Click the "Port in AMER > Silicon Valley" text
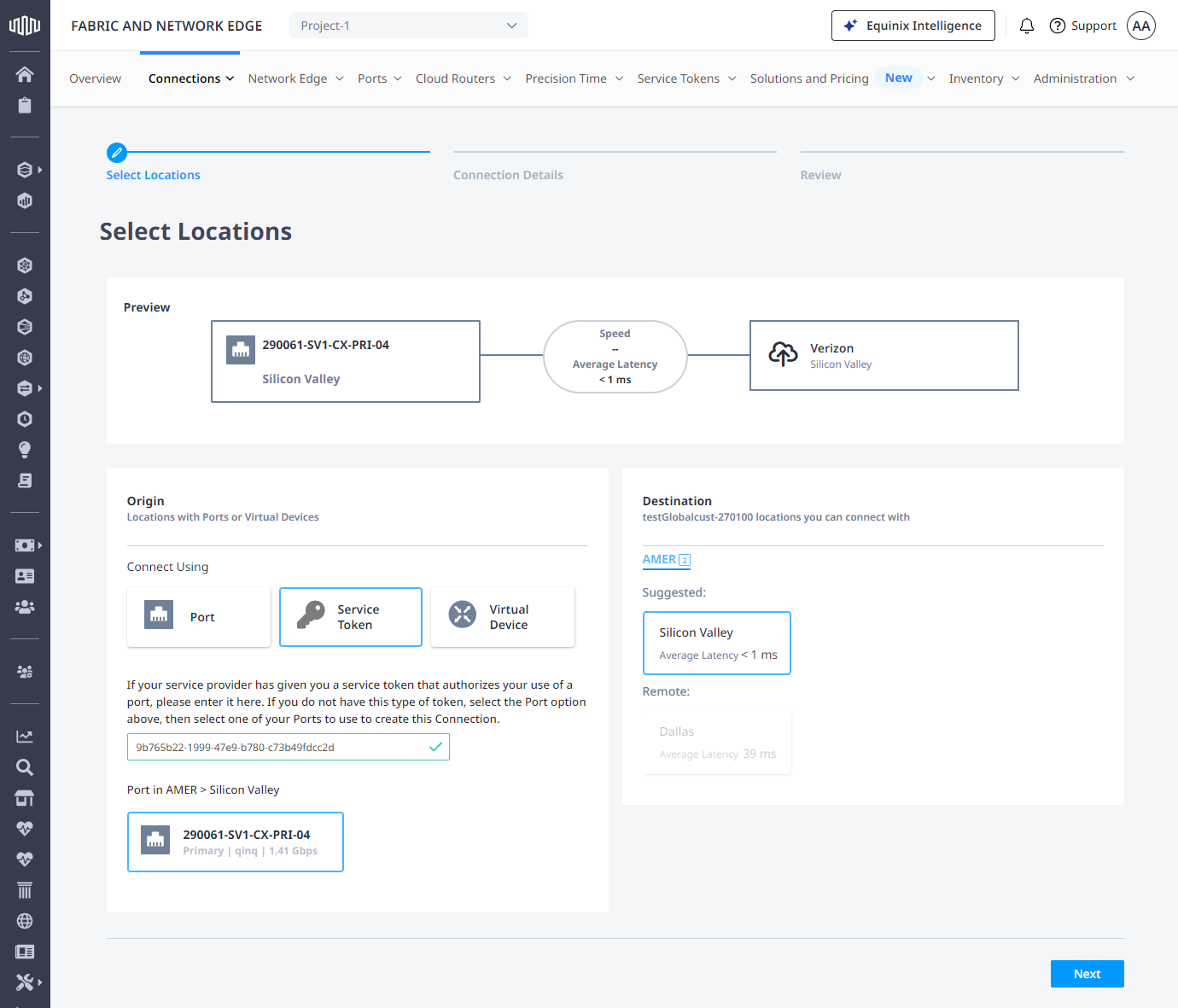 203,790
